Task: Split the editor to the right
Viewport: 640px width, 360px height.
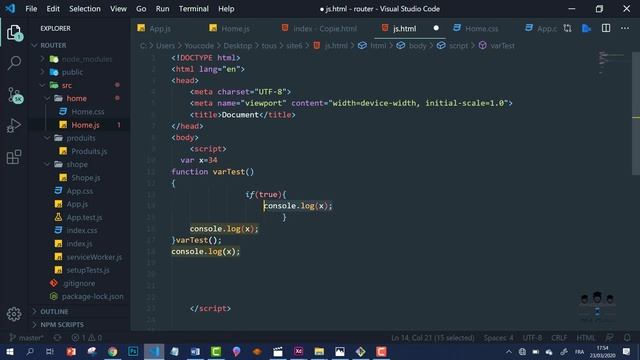Action: coord(606,28)
